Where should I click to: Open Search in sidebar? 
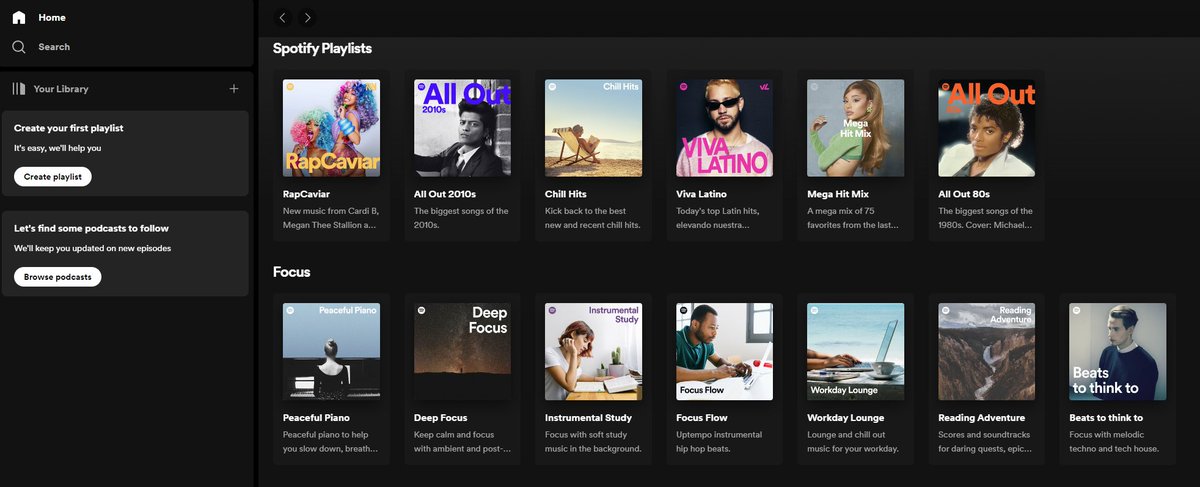point(54,47)
